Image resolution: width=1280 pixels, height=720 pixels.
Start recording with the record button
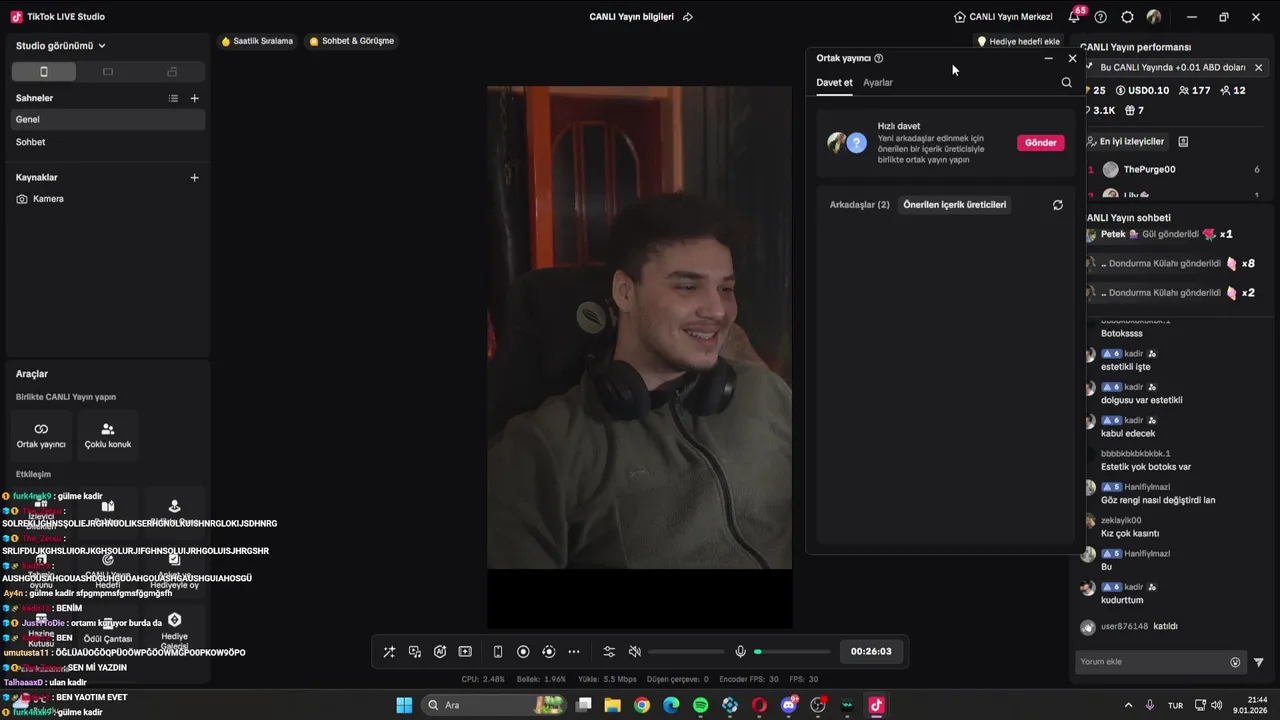pos(523,652)
